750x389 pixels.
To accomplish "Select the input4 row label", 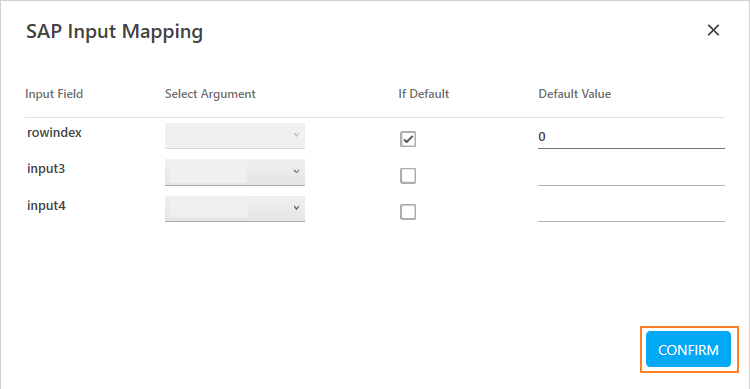I will (46, 206).
